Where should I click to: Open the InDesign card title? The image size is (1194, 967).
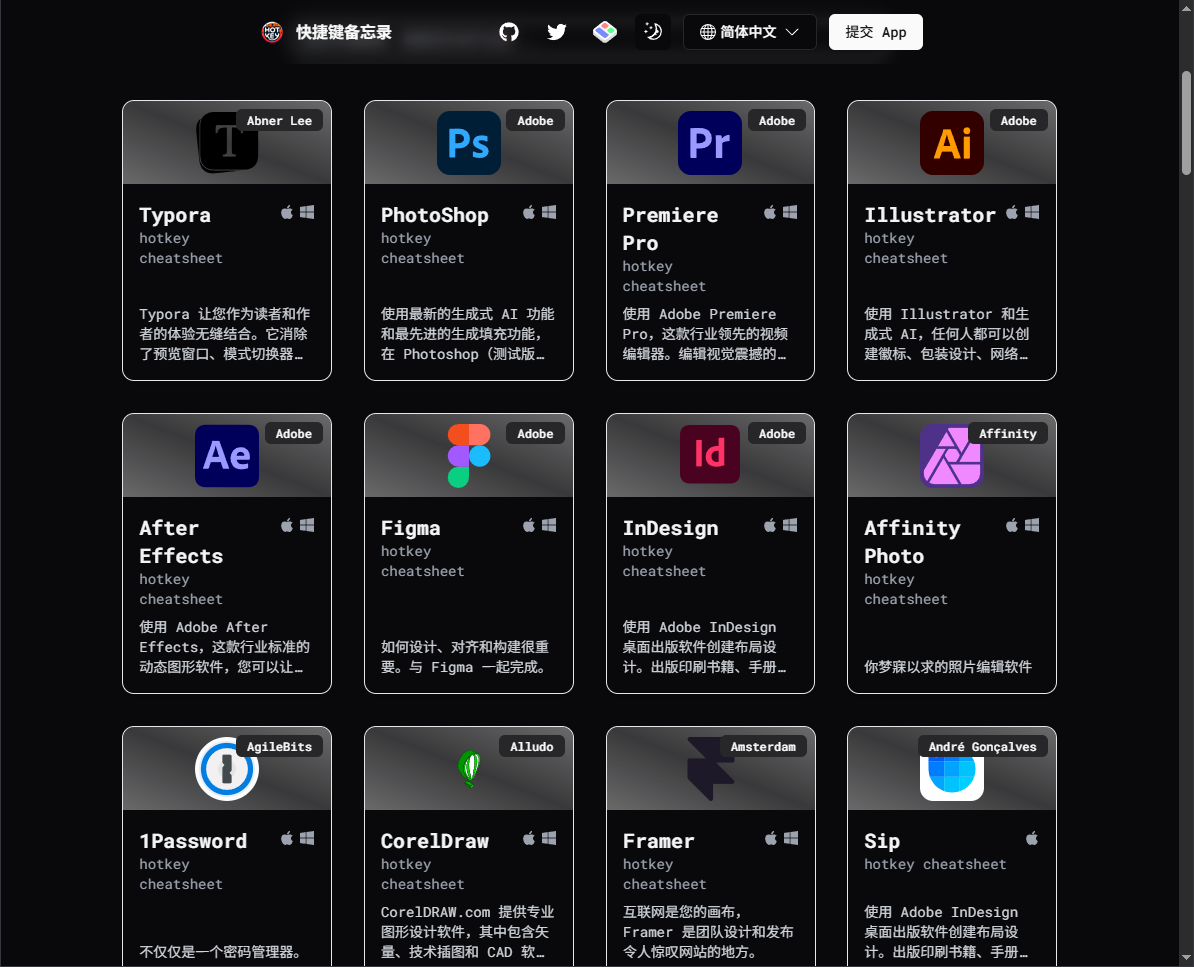[x=670, y=528]
